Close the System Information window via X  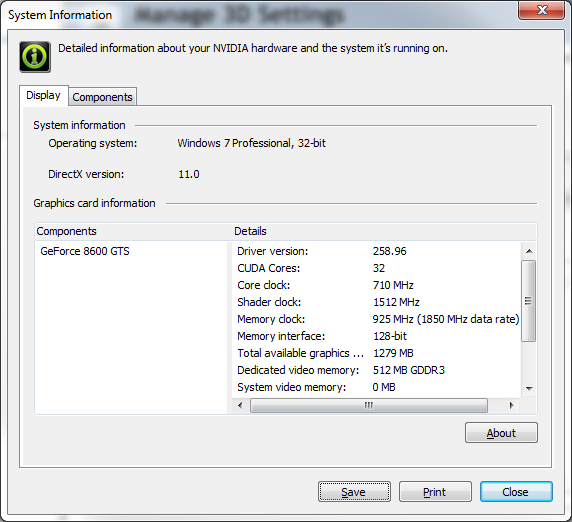(x=541, y=10)
